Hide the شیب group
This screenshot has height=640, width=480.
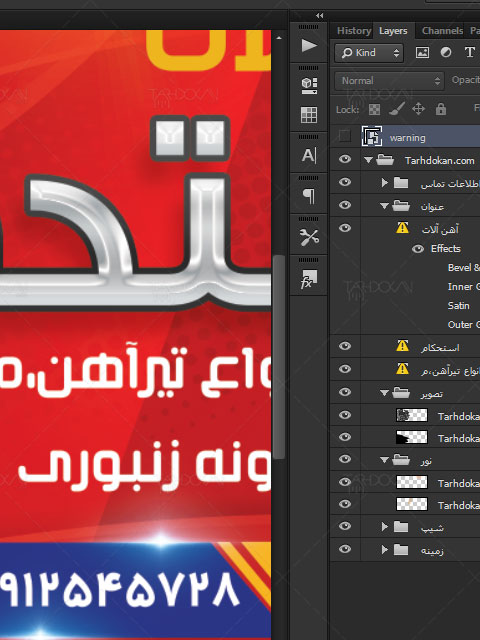345,527
